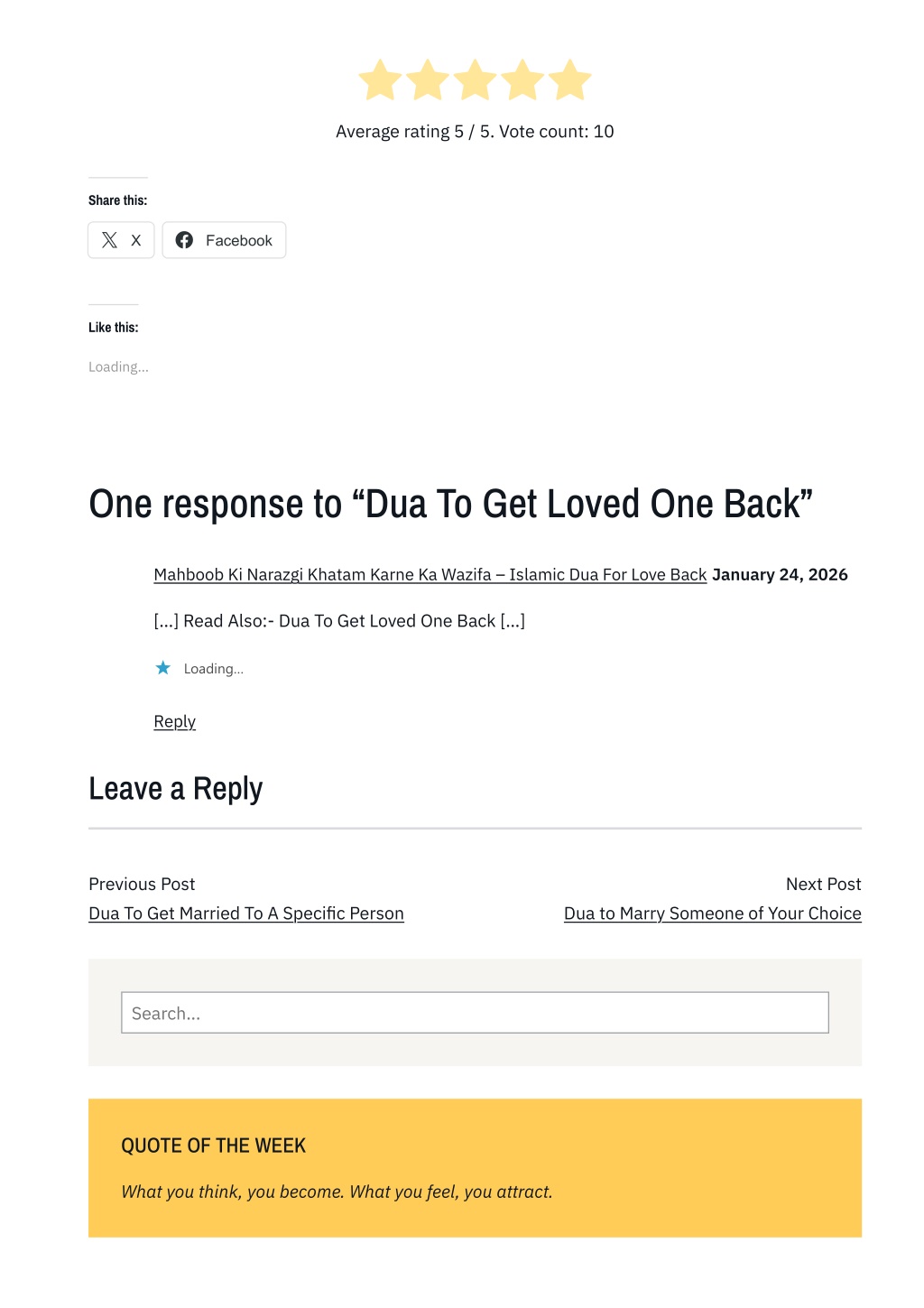Like the comment with the blue star

tap(163, 668)
